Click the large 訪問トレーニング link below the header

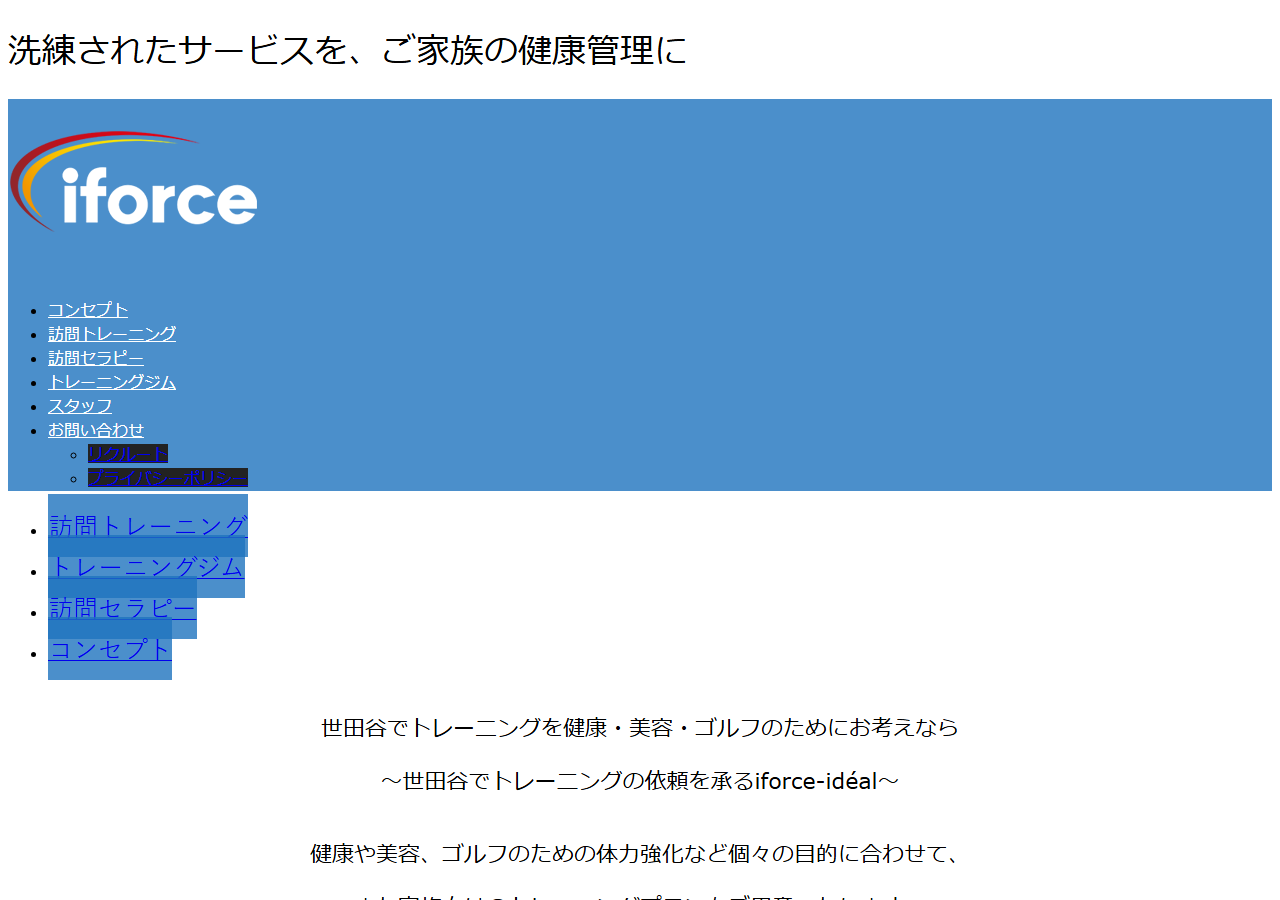click(x=148, y=526)
